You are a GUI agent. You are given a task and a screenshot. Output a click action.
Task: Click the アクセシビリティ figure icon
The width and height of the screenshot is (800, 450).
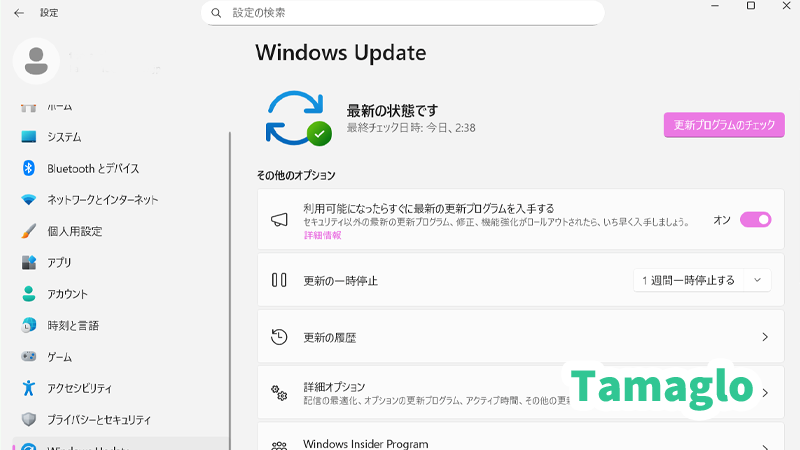pyautogui.click(x=29, y=387)
